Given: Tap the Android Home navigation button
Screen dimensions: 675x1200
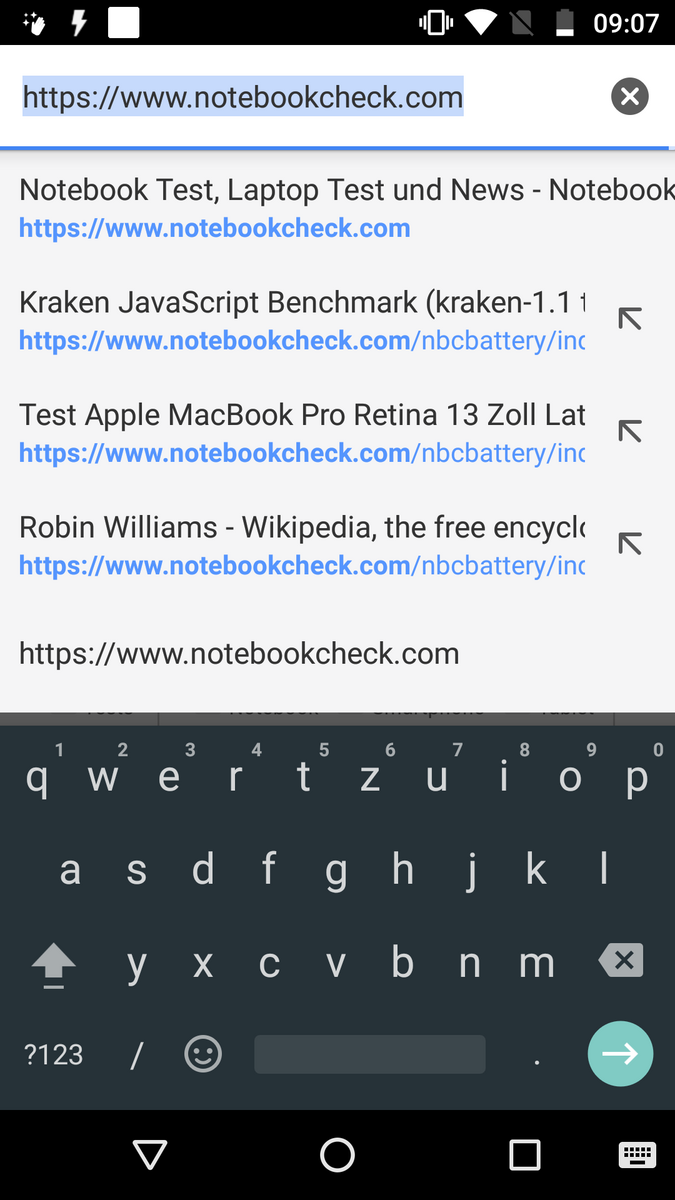Looking at the screenshot, I should (337, 1155).
